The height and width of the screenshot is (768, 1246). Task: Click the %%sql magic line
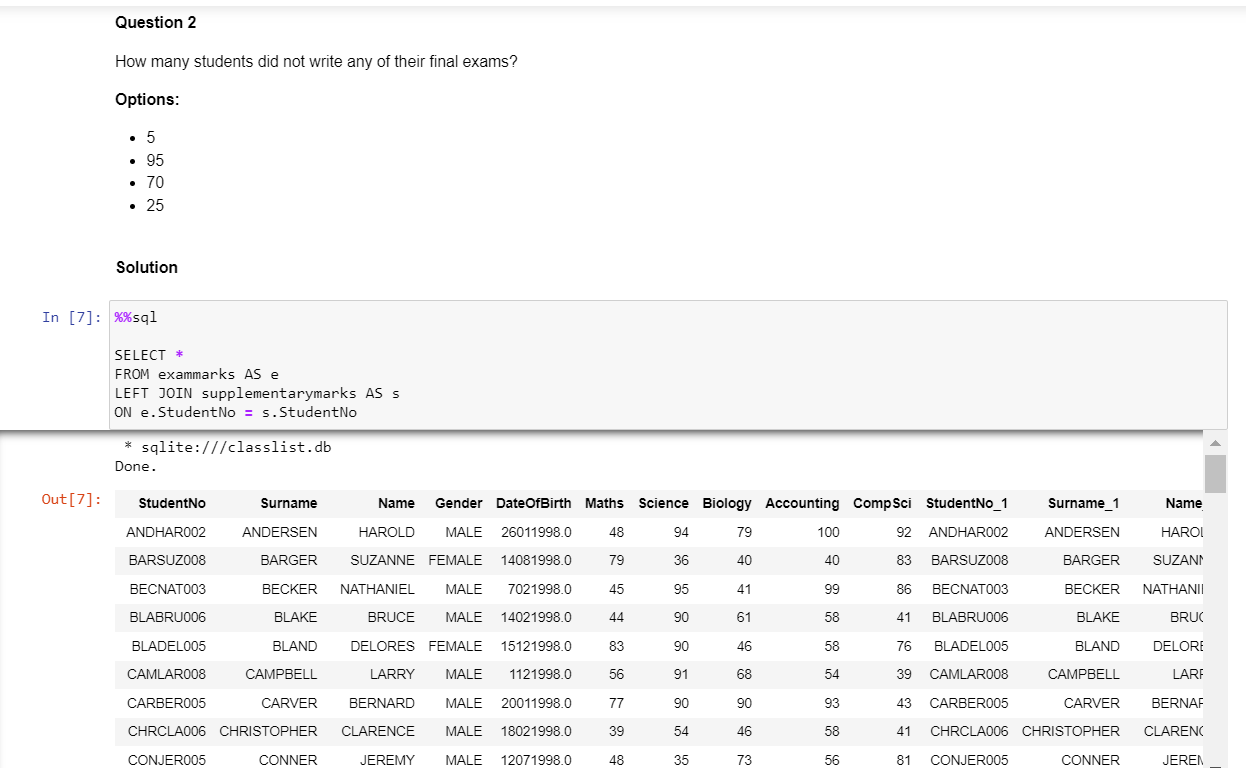coord(136,317)
